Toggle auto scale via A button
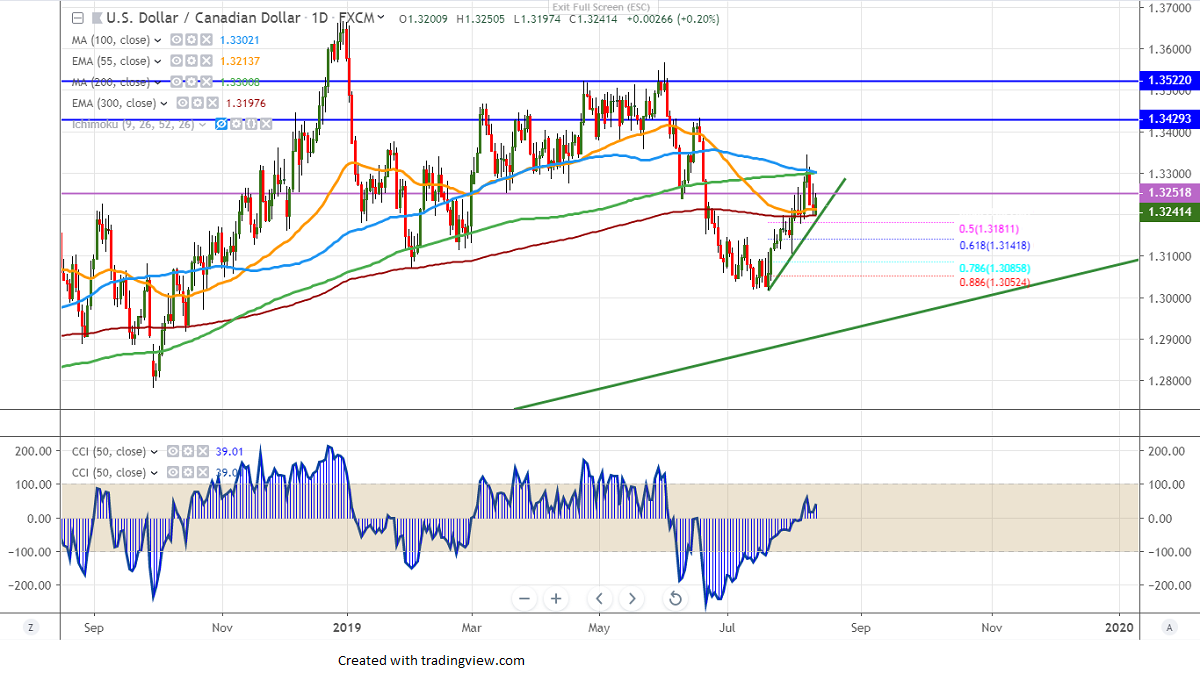The image size is (1202, 674). (1169, 627)
